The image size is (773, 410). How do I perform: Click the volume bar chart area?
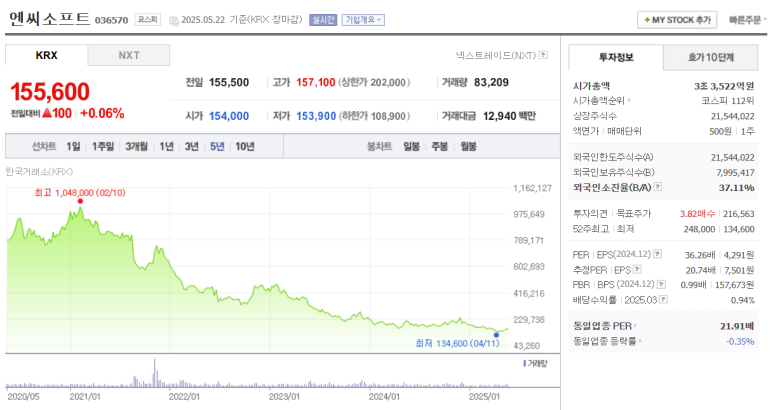257,374
